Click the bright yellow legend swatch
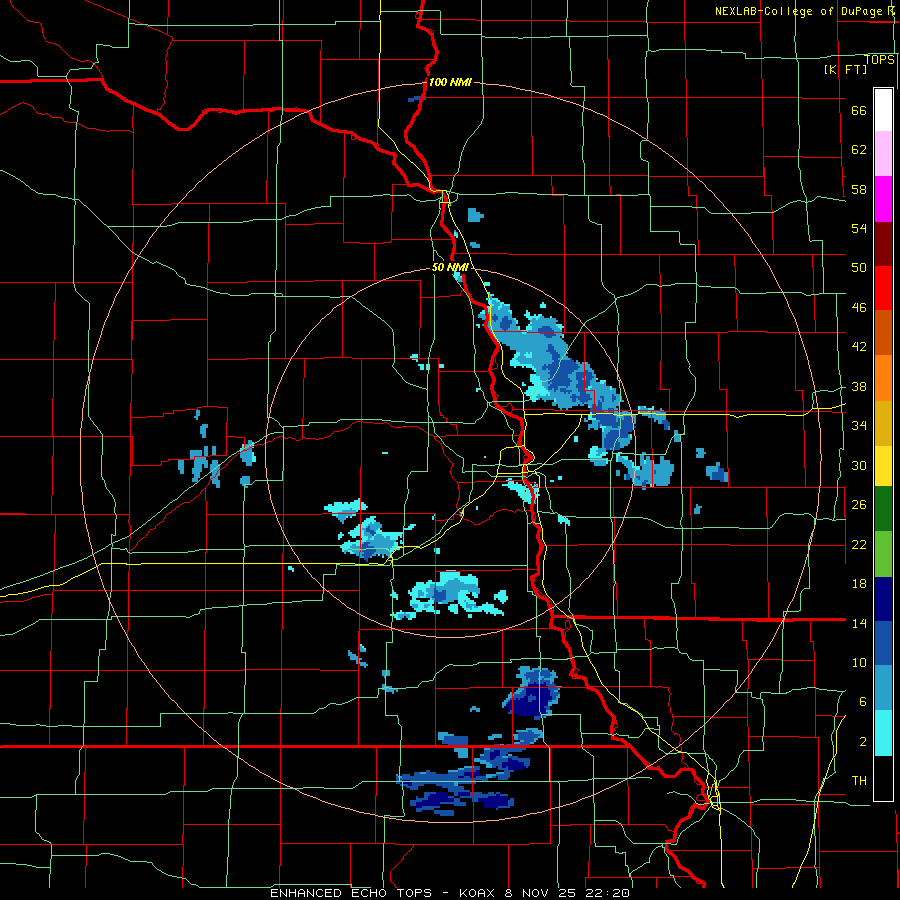The width and height of the screenshot is (900, 900). click(x=883, y=466)
